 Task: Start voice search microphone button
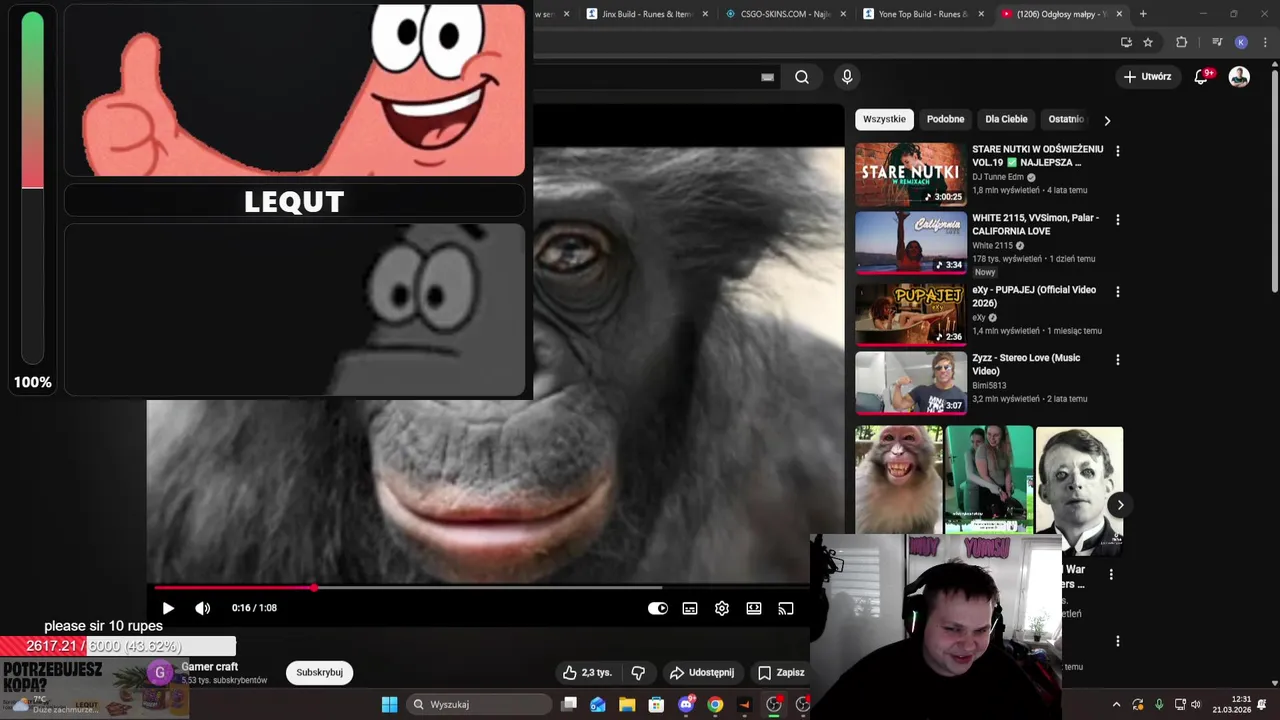click(x=847, y=77)
